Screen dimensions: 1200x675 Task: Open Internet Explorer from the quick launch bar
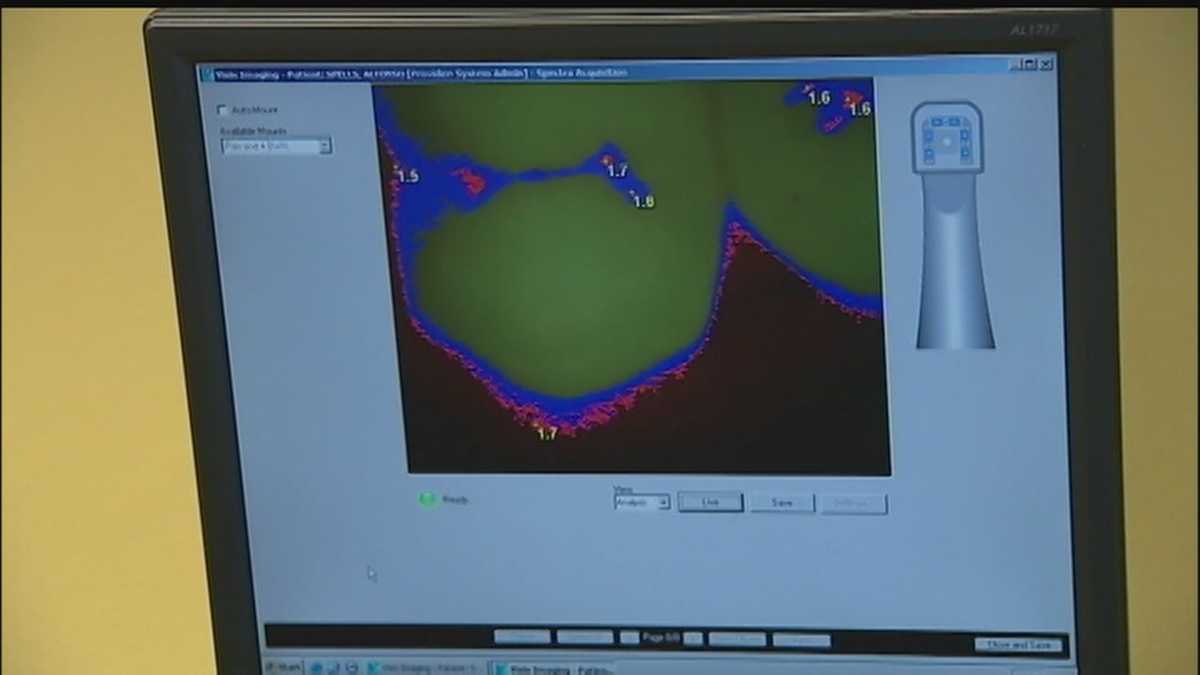point(315,666)
